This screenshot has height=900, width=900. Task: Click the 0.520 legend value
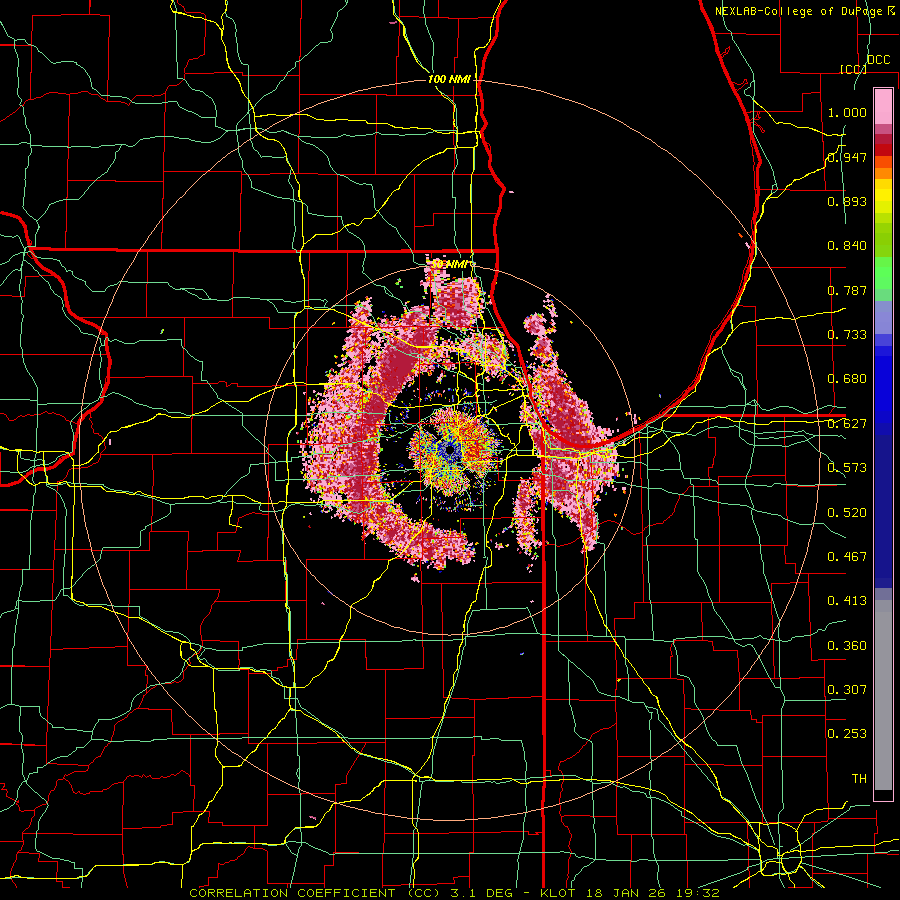point(847,513)
